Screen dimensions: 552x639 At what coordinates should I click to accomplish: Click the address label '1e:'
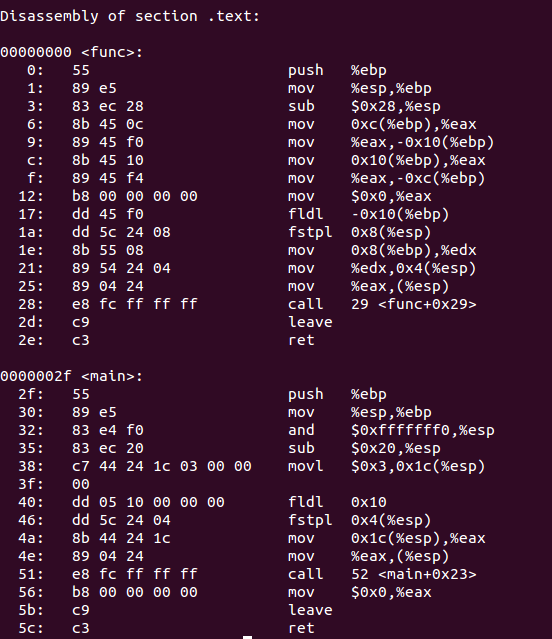(31, 250)
